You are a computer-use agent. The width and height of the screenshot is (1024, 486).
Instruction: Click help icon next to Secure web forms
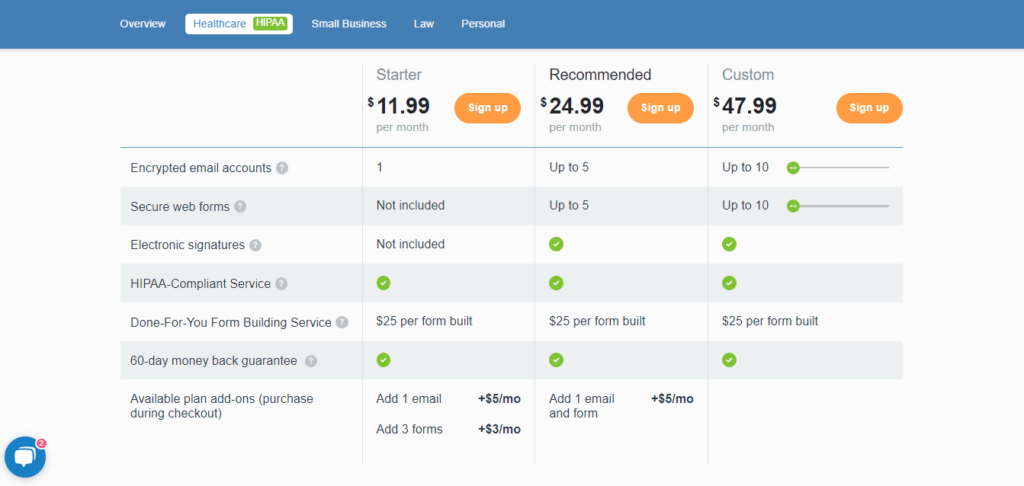(240, 207)
